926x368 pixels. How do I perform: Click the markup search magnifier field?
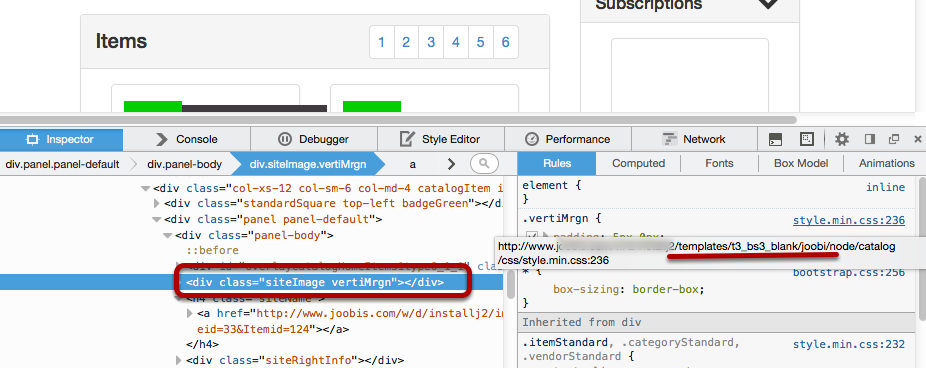(484, 164)
